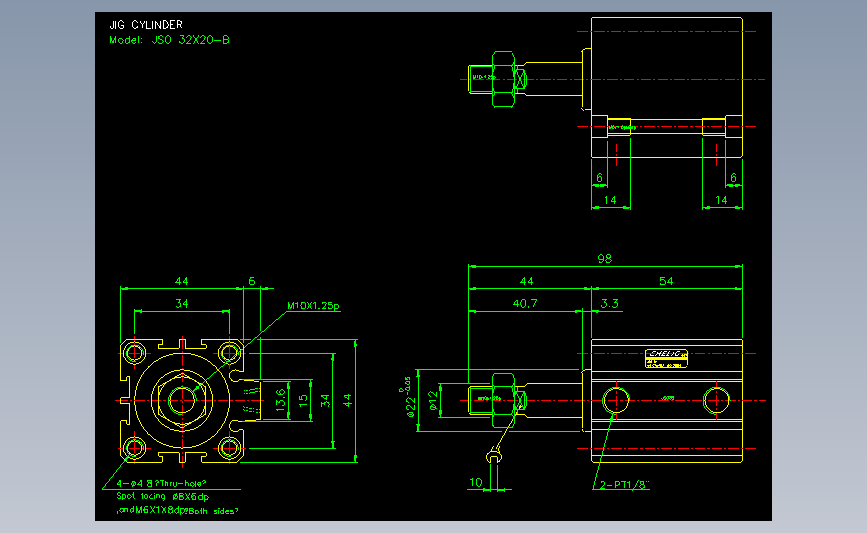The image size is (867, 533).
Task: Select the port circle the 2-PT1/8 leader touches
Action: [x=615, y=400]
